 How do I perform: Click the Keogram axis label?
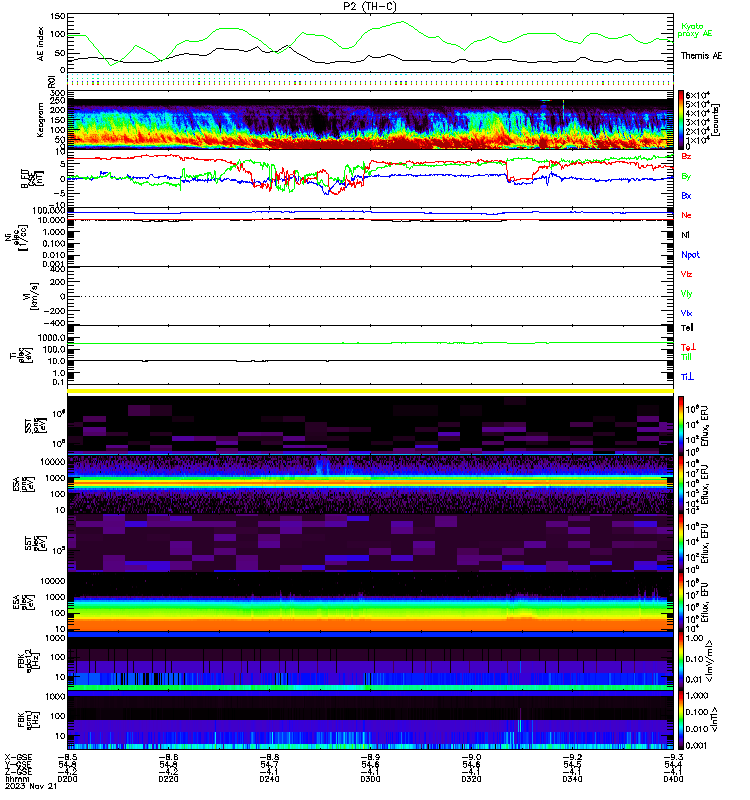(41, 120)
